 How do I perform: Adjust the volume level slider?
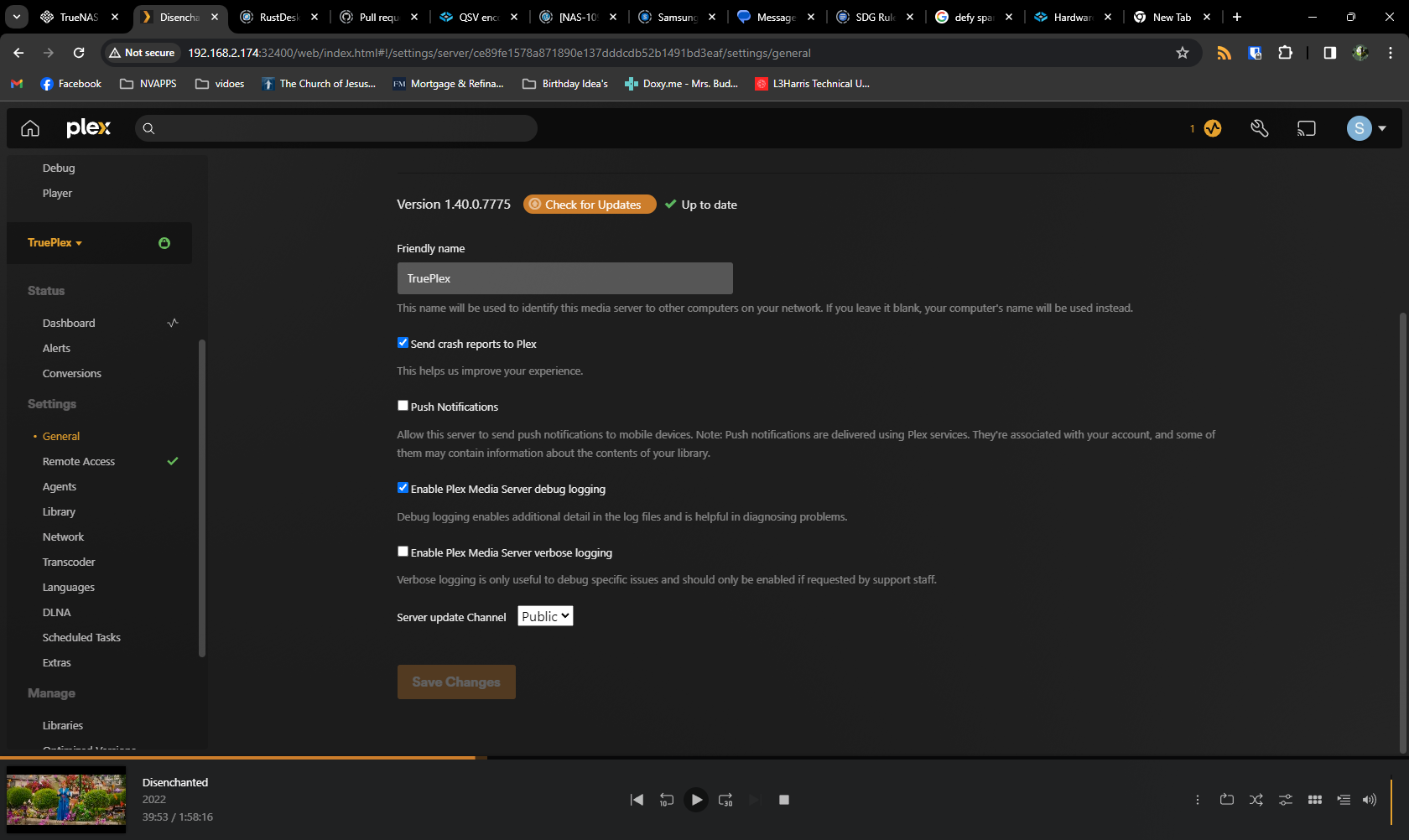tap(1391, 801)
